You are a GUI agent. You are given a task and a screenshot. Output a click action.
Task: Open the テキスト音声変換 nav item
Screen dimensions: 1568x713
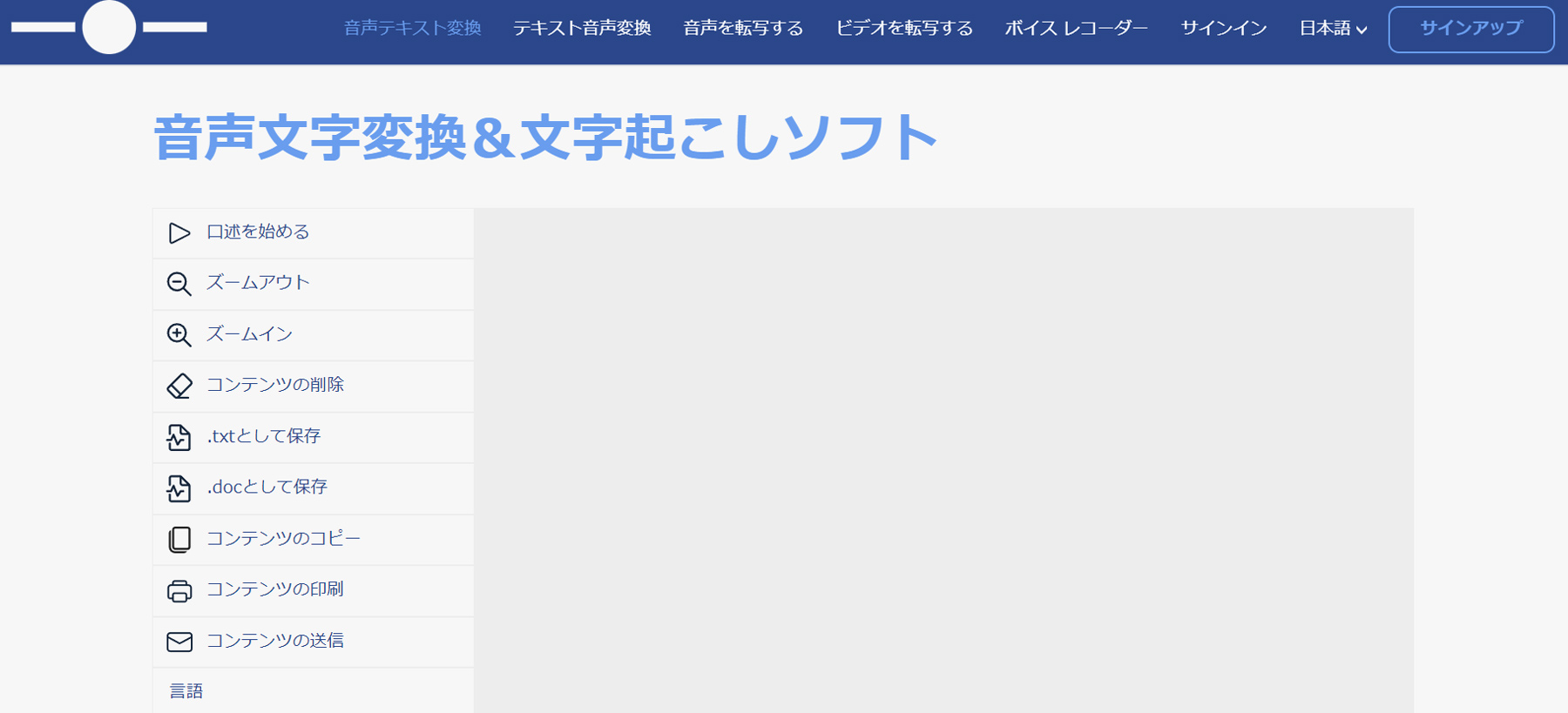582,28
